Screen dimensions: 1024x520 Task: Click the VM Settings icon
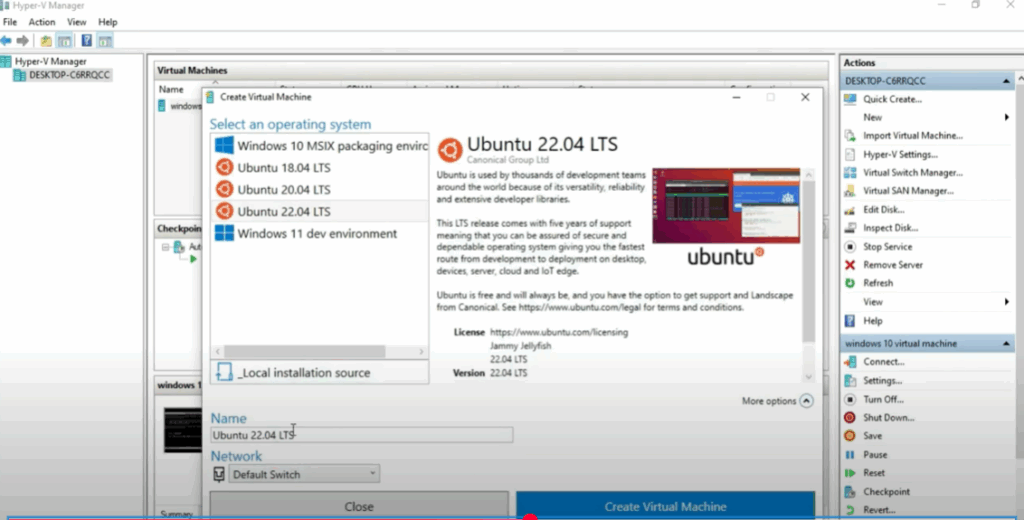(850, 381)
